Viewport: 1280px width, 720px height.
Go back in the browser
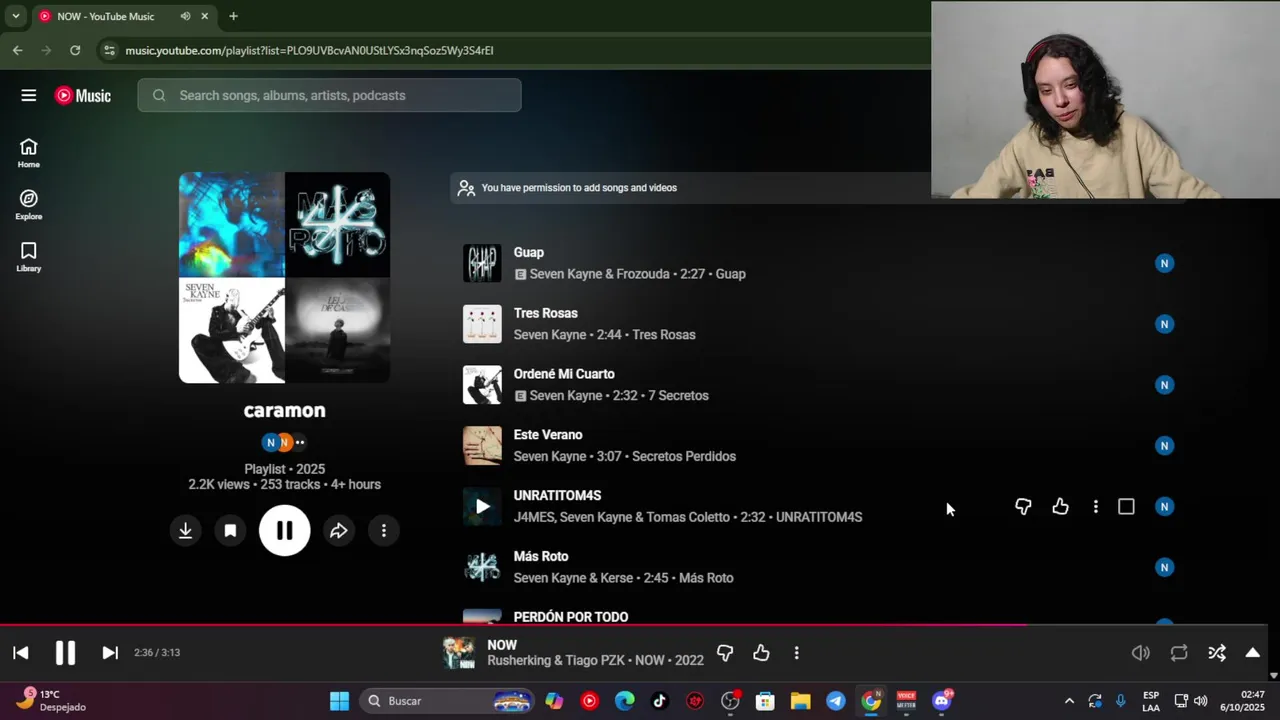tap(18, 50)
